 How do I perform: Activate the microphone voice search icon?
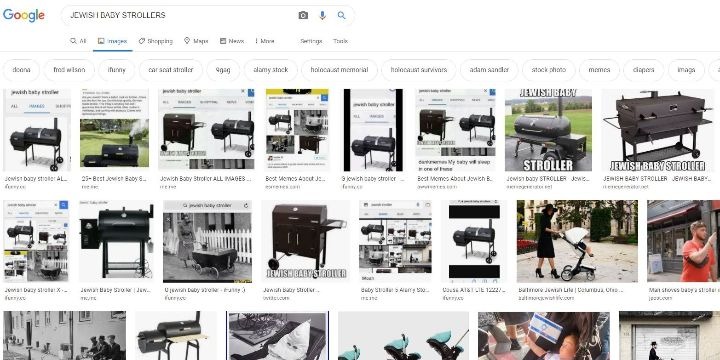point(322,15)
